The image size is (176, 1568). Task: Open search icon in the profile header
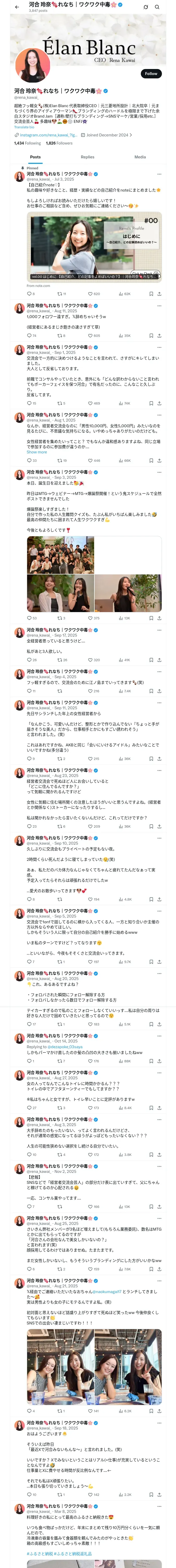tap(158, 7)
